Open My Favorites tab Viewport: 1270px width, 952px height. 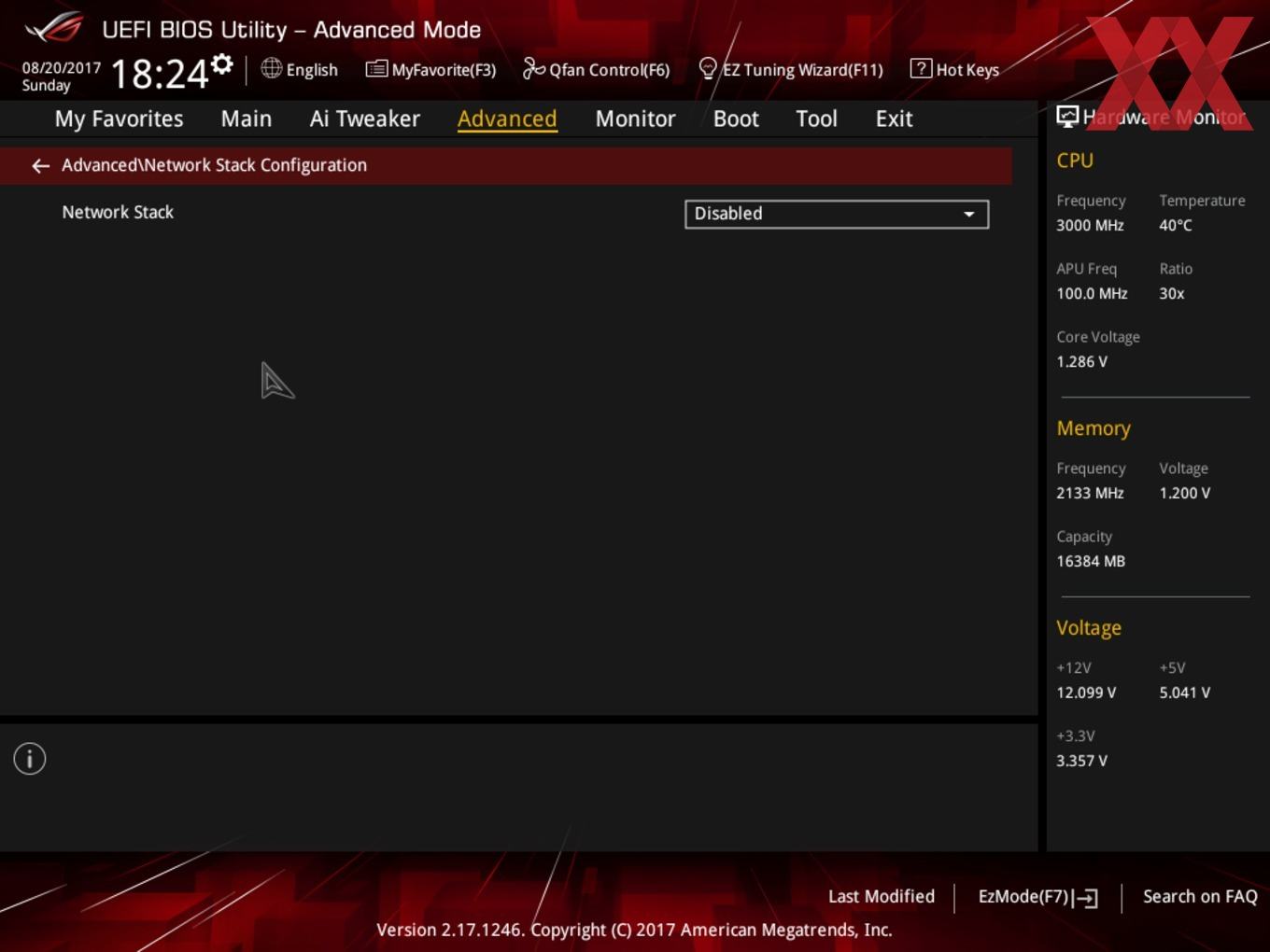(120, 119)
